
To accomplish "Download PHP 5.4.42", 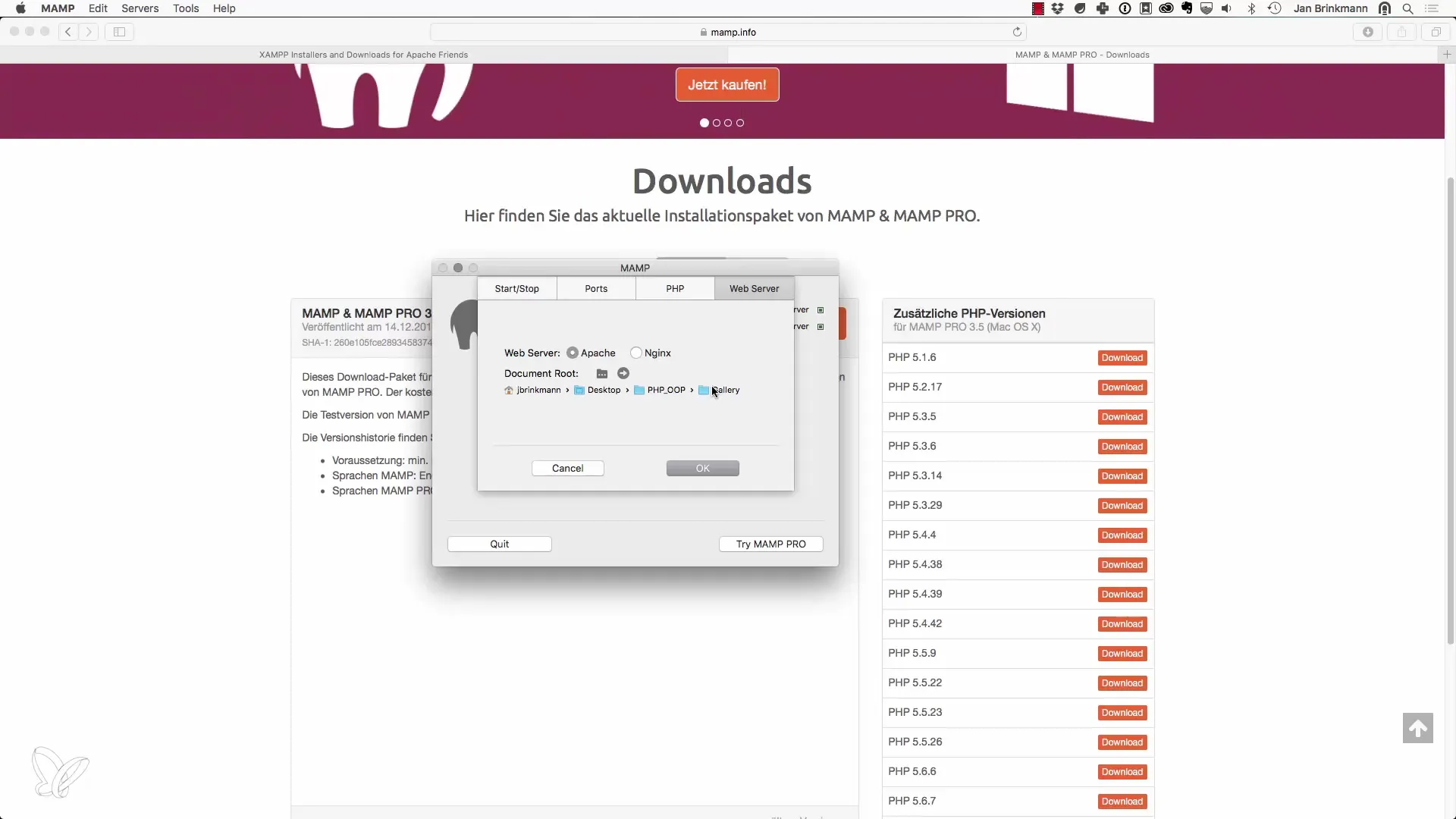I will tap(1122, 624).
